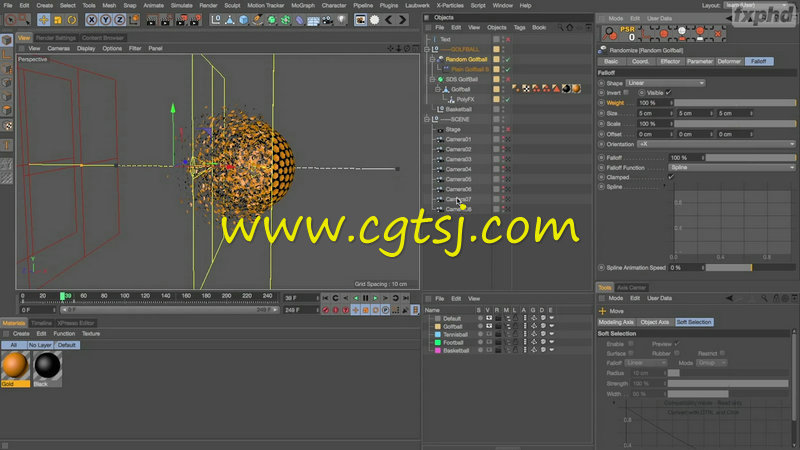Toggle green check on Random Golfball
The height and width of the screenshot is (450, 800).
[508, 60]
